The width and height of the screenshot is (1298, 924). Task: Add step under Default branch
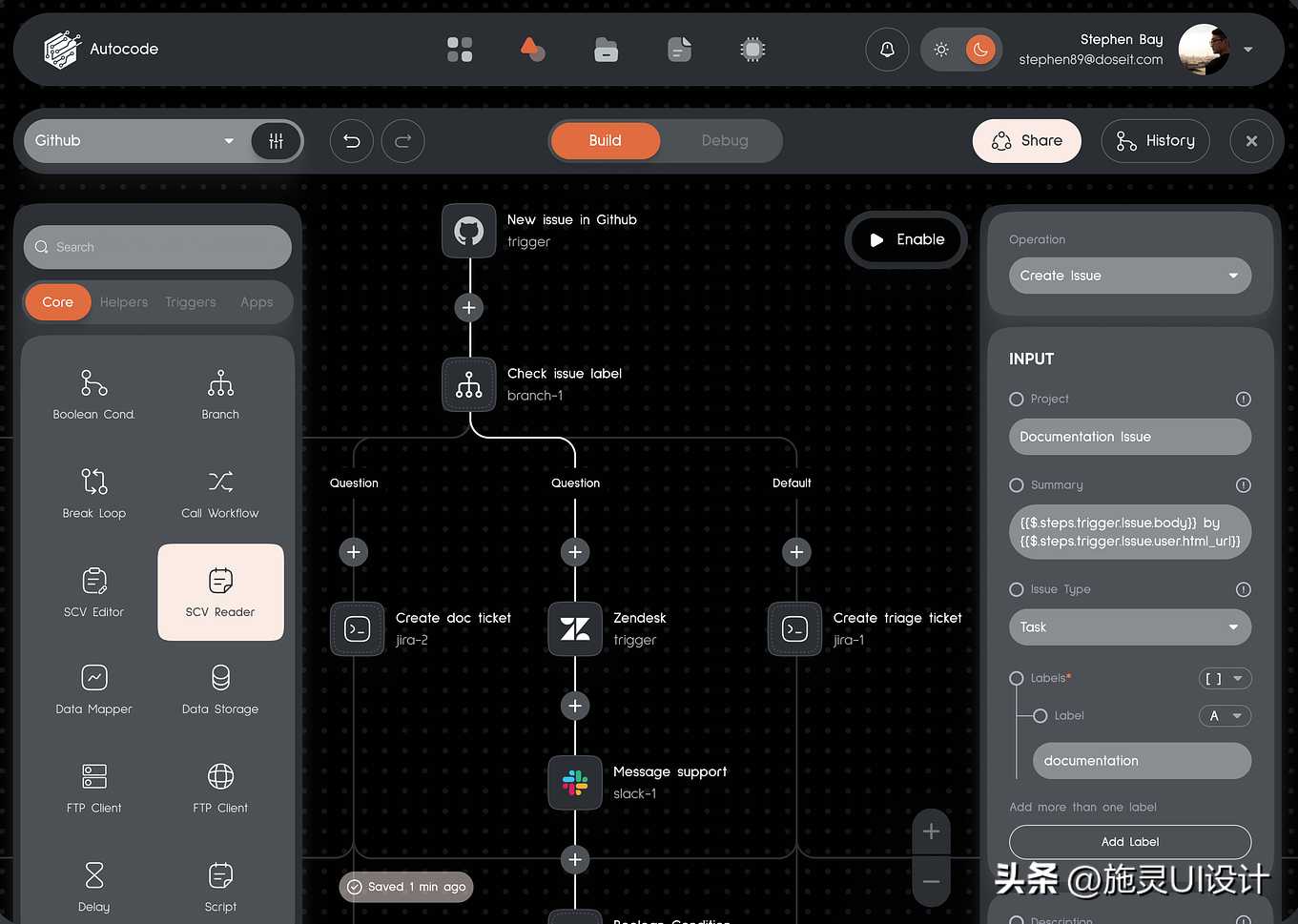[x=796, y=552]
